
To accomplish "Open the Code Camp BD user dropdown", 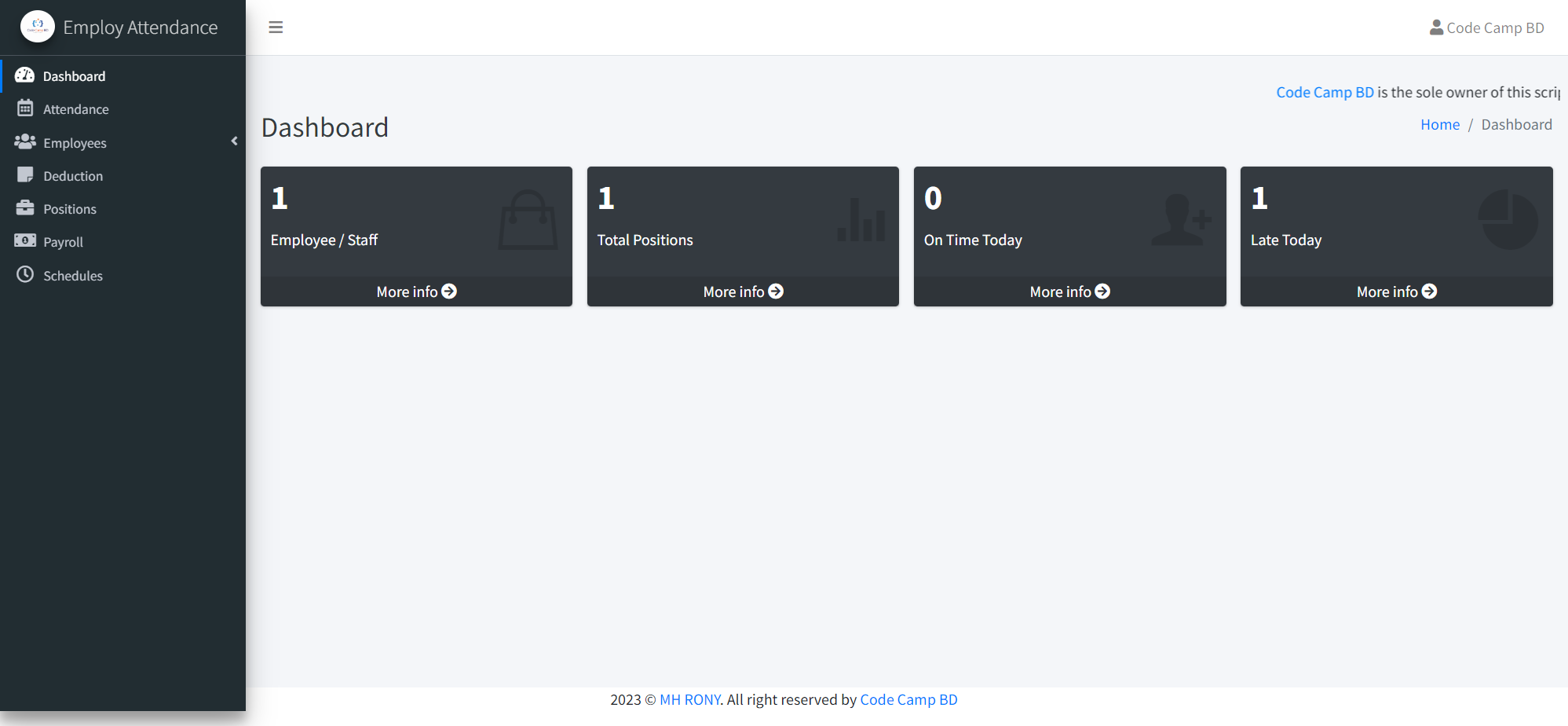I will [x=1486, y=27].
